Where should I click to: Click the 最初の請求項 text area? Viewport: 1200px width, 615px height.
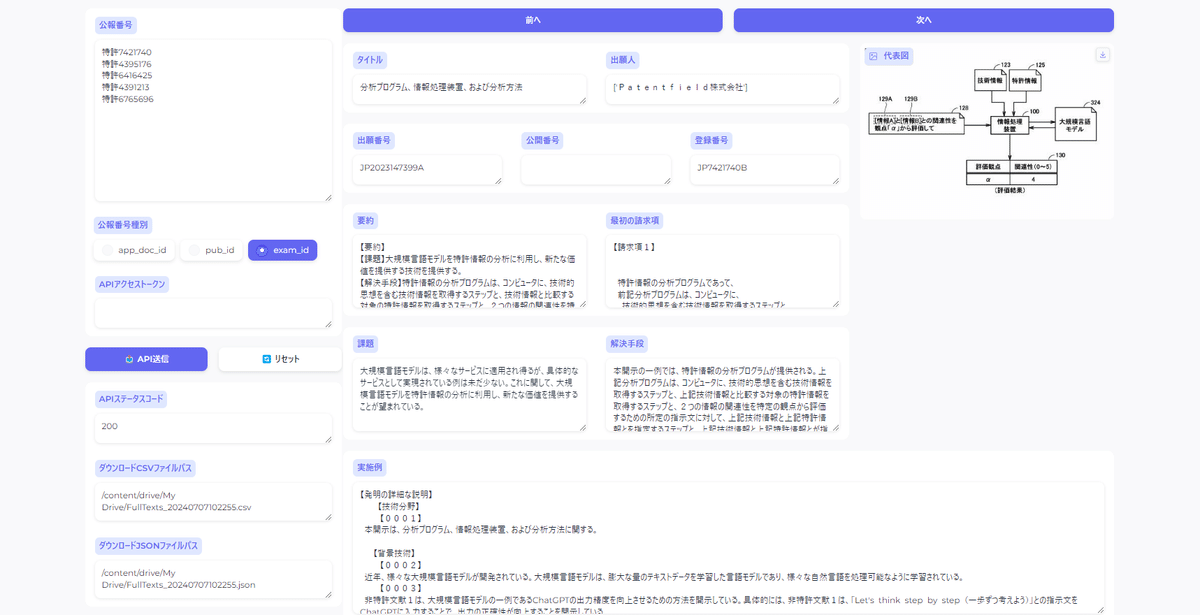[722, 272]
